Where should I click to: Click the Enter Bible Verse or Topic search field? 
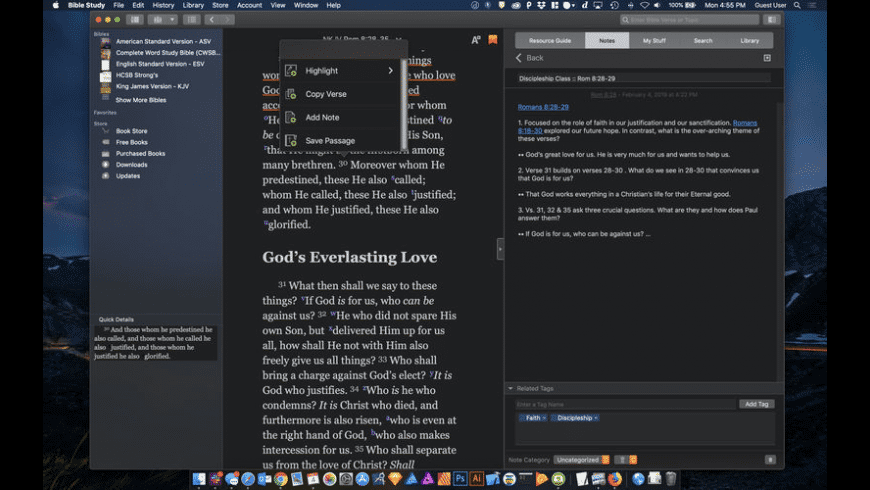[690, 19]
